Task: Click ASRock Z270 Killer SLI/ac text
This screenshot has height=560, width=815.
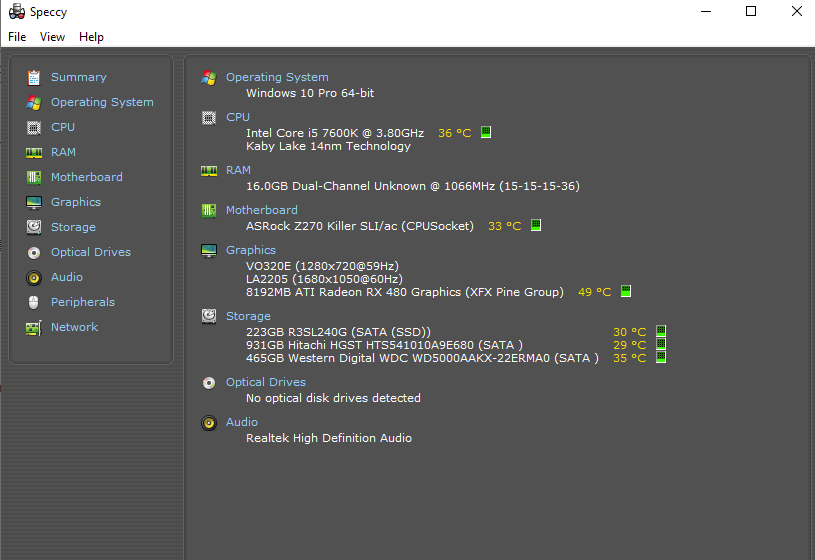Action: (x=360, y=226)
